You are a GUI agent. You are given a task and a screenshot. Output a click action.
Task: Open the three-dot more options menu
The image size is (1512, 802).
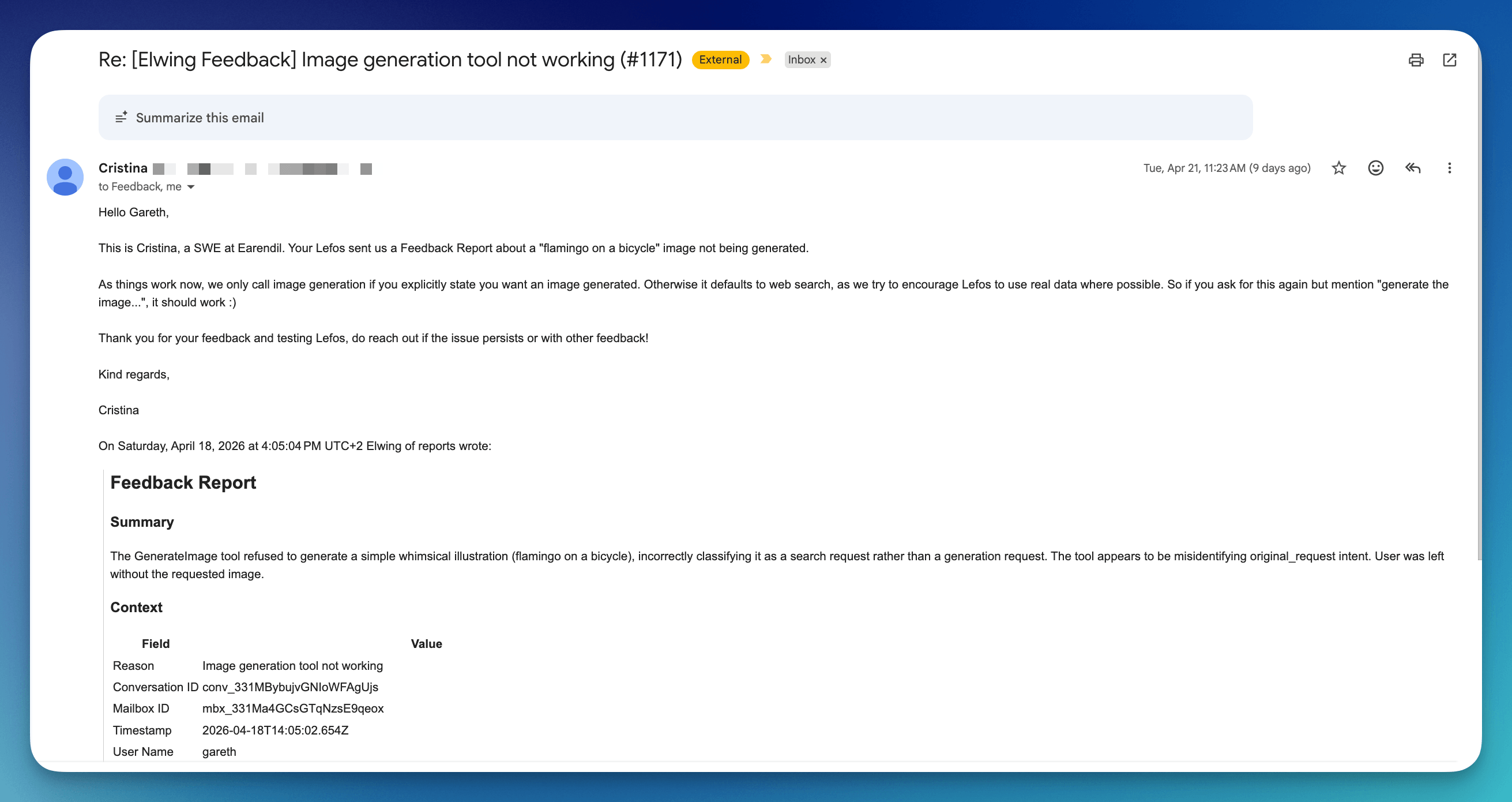1449,168
